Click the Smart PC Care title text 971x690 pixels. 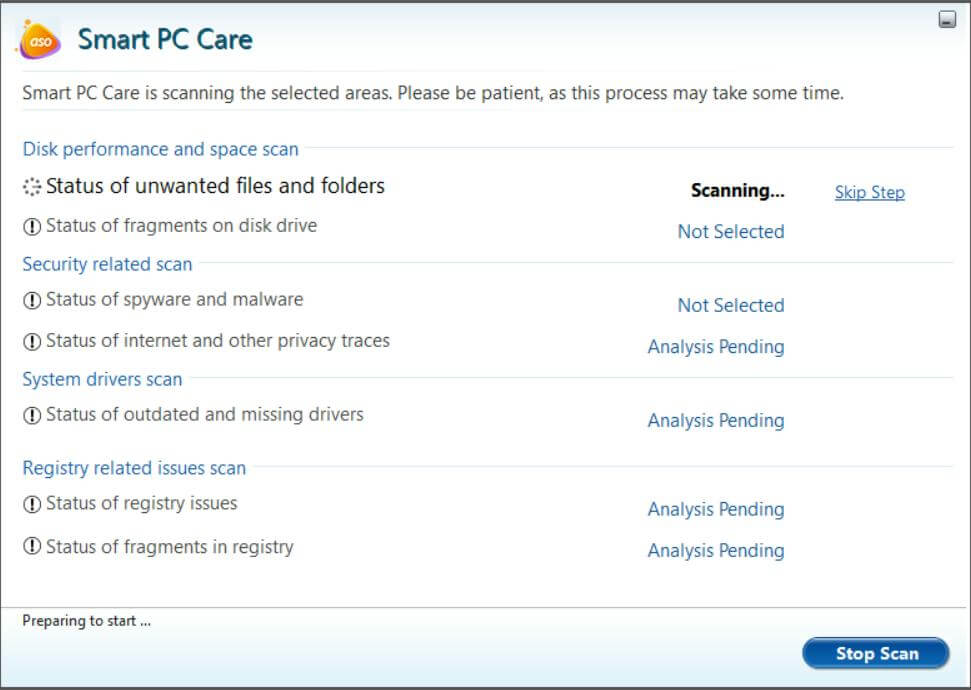click(165, 40)
